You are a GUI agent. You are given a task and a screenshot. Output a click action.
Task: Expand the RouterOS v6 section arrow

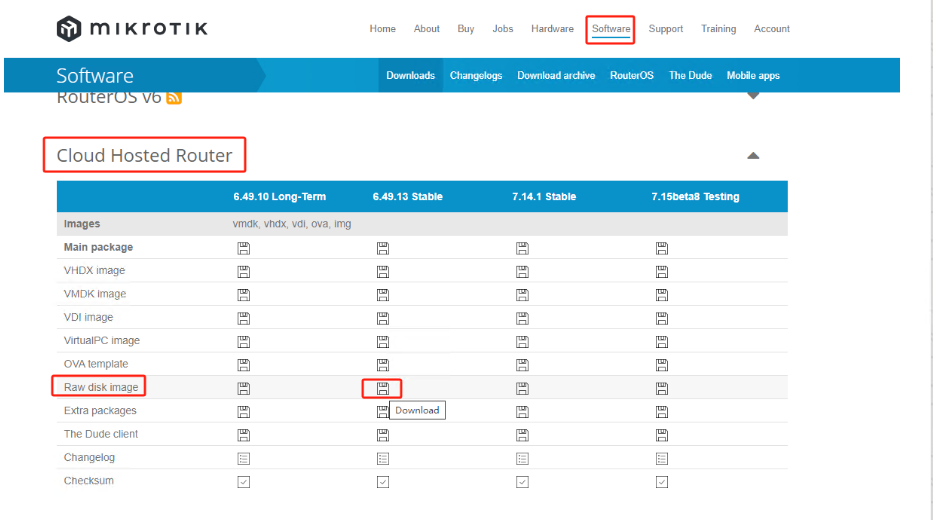(x=753, y=96)
